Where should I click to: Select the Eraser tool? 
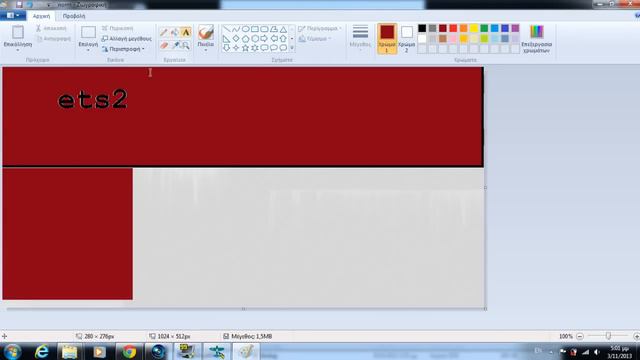(x=164, y=45)
